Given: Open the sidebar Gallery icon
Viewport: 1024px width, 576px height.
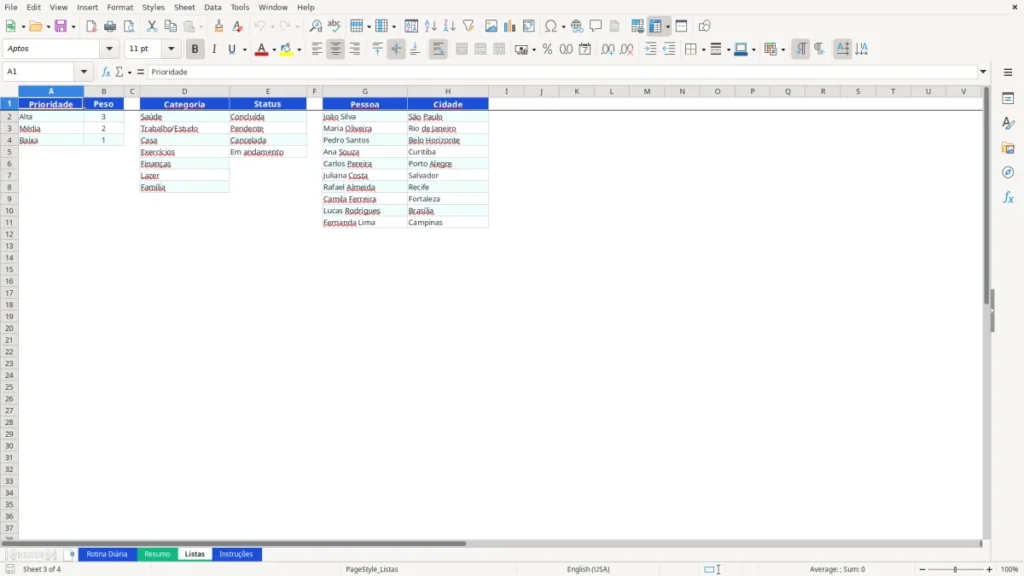Looking at the screenshot, I should click(x=1008, y=148).
